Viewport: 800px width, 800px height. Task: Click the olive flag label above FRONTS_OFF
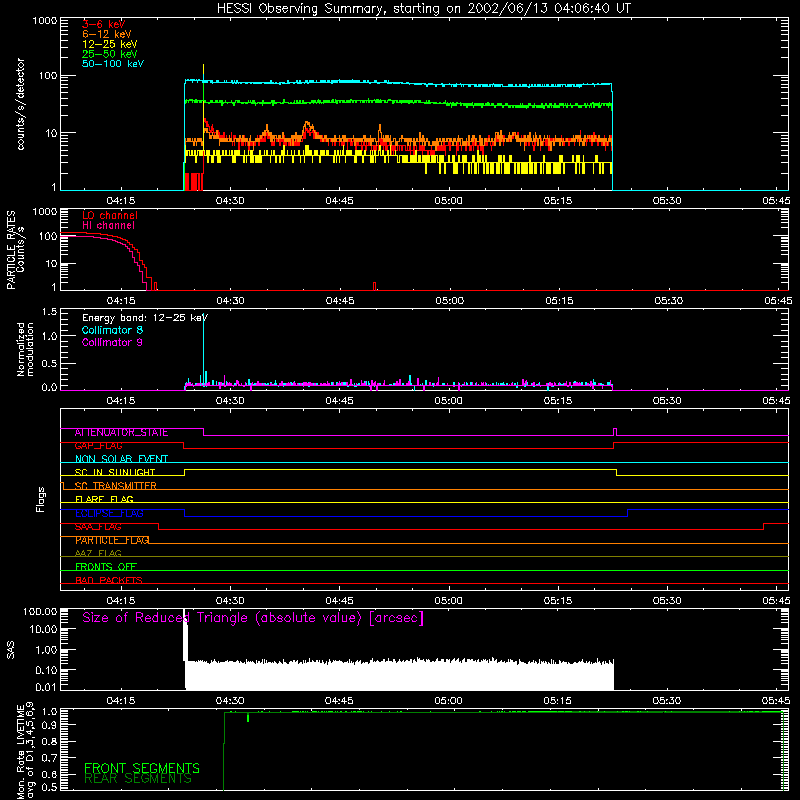tap(98, 553)
